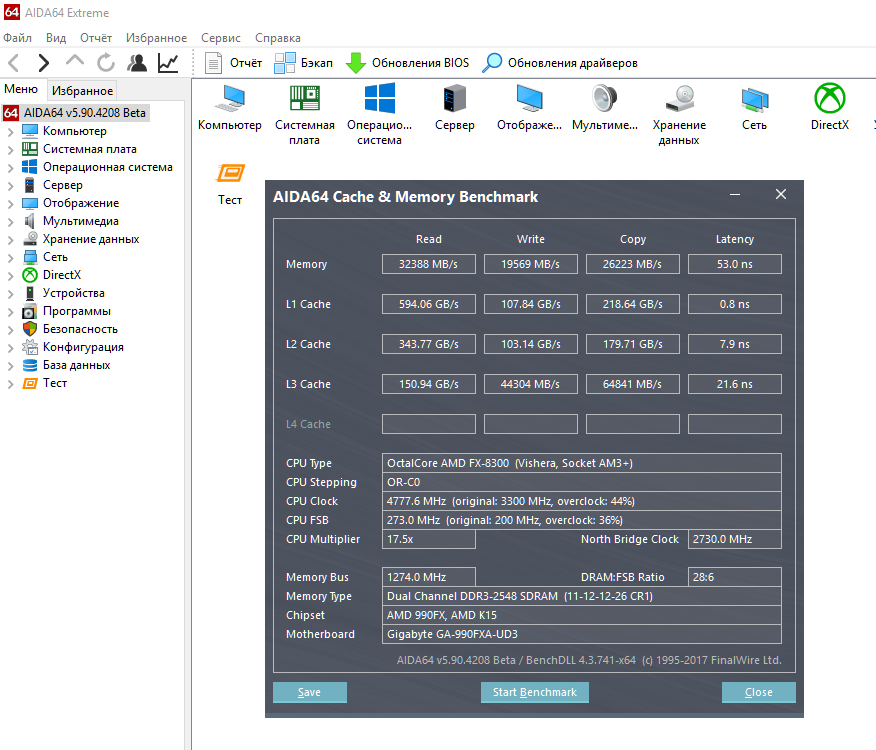876x750 pixels.
Task: Click the L3 Cache Copy value 64841 MB/s
Action: (x=632, y=384)
